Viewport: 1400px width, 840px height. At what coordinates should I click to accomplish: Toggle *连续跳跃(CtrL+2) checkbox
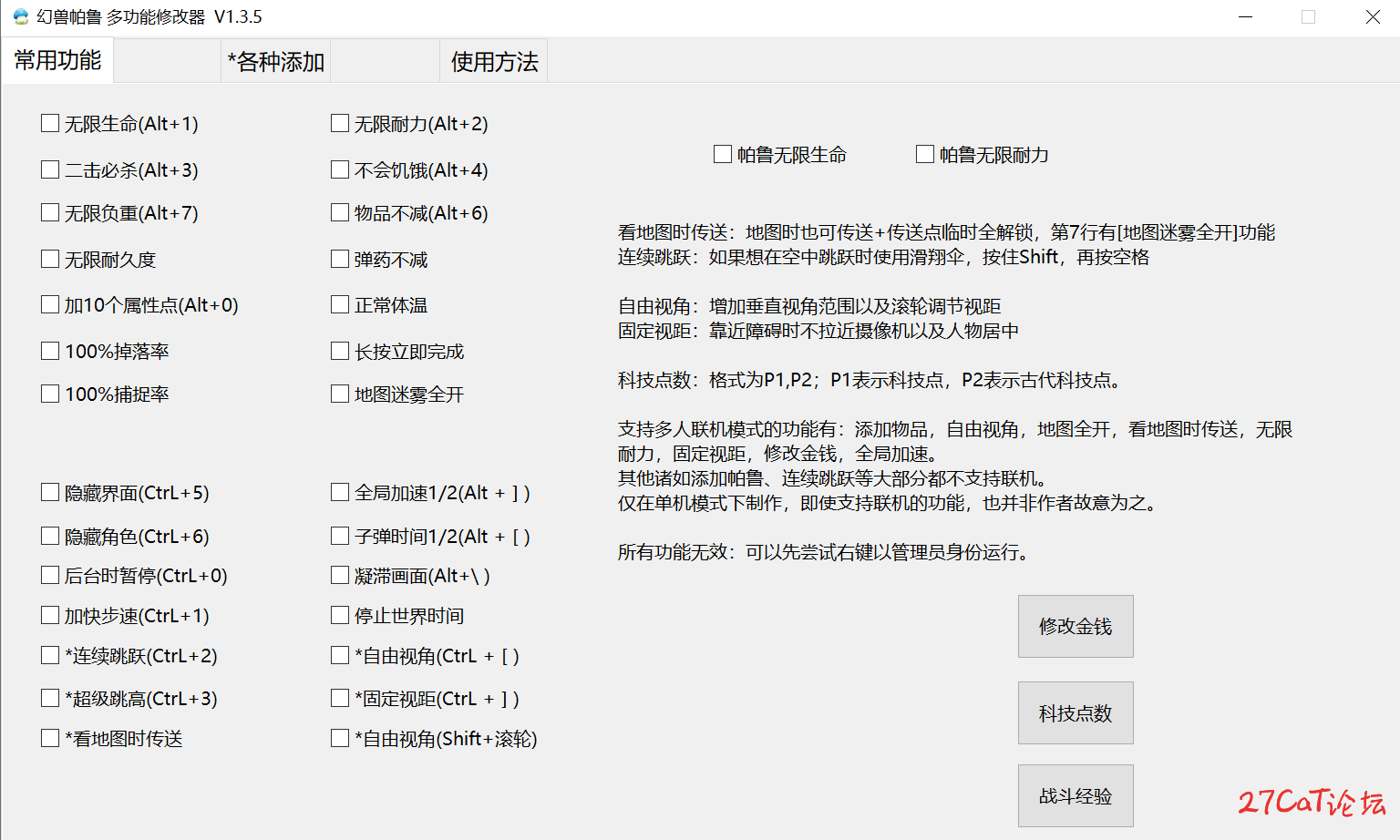click(x=50, y=655)
